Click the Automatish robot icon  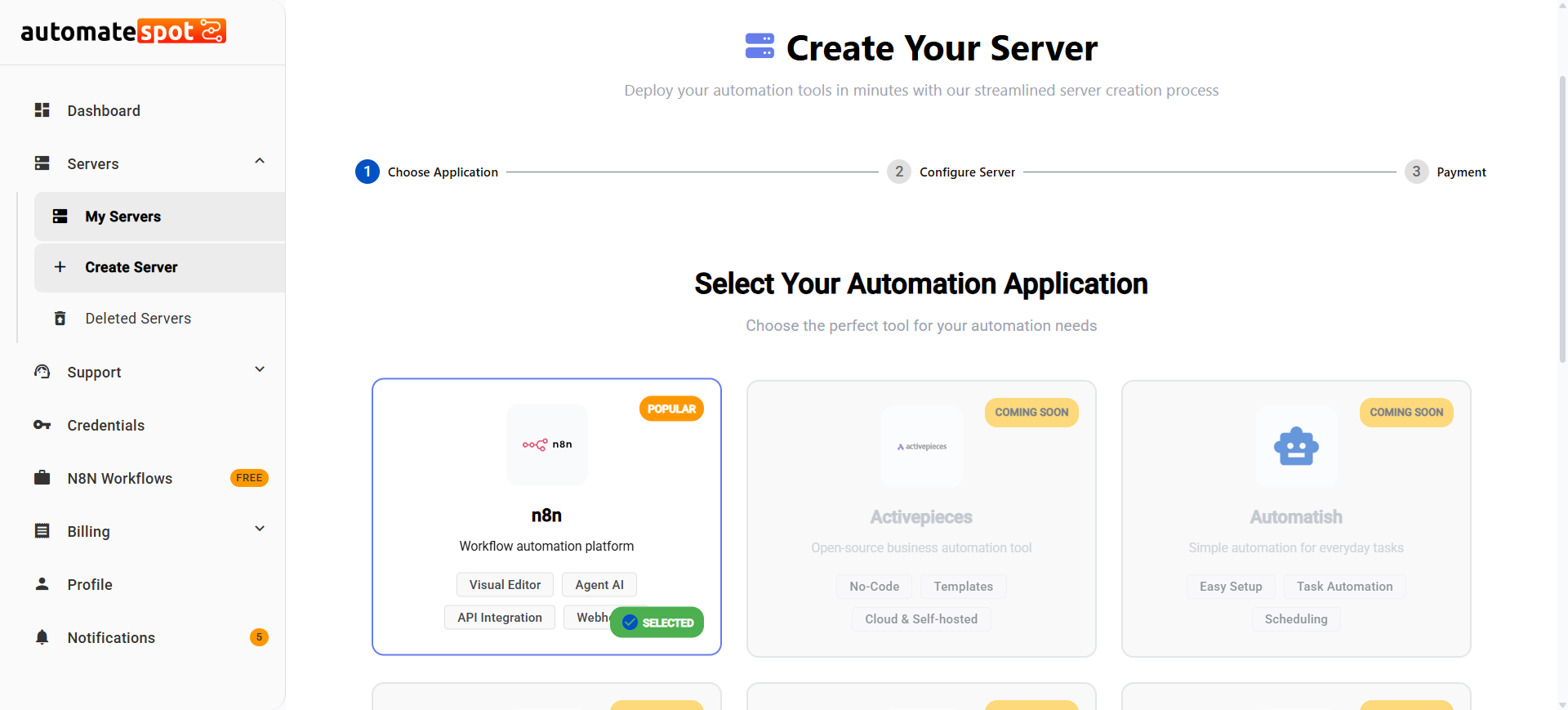1296,447
